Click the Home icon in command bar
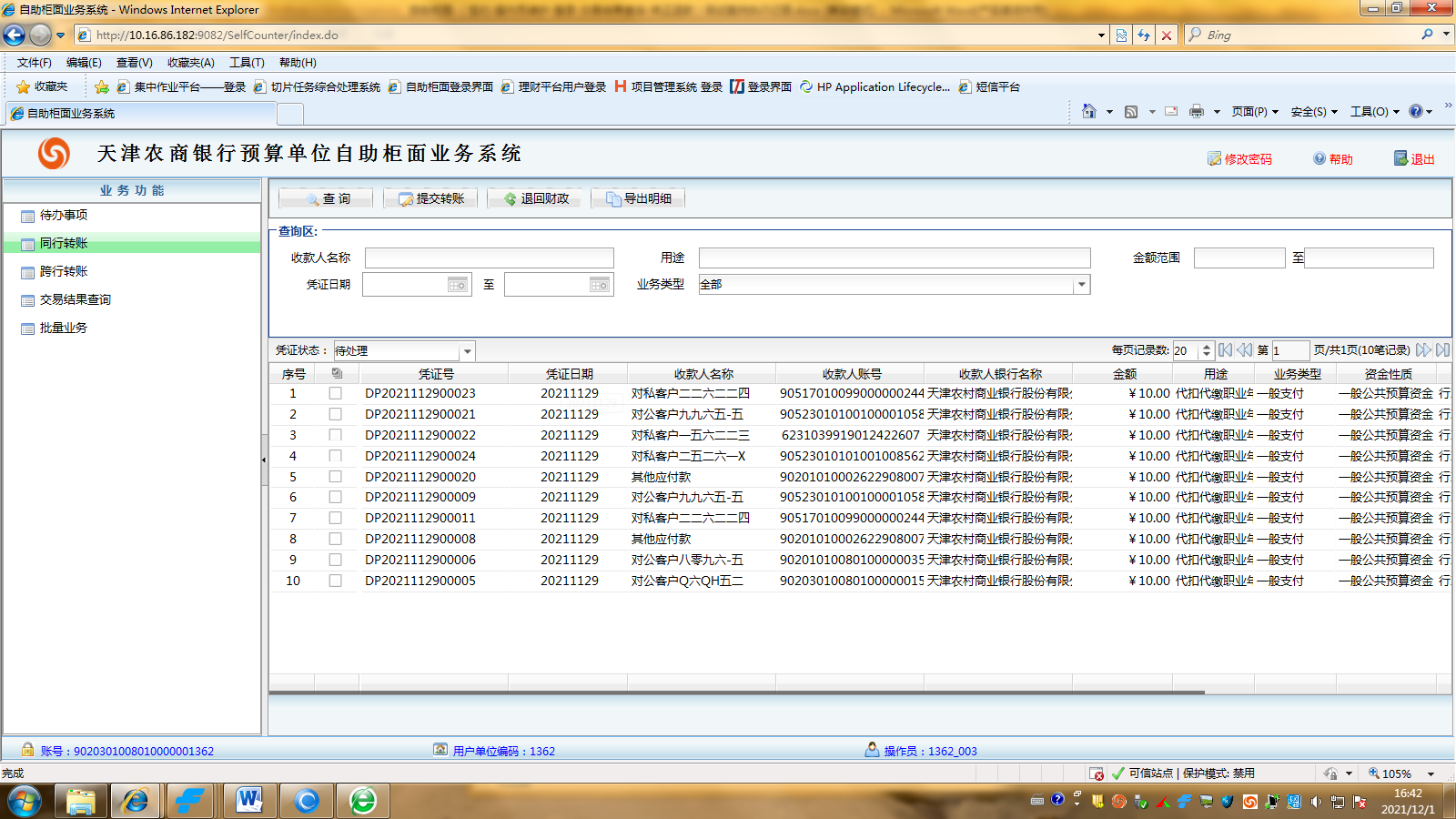The image size is (1456, 819). coord(1089,111)
